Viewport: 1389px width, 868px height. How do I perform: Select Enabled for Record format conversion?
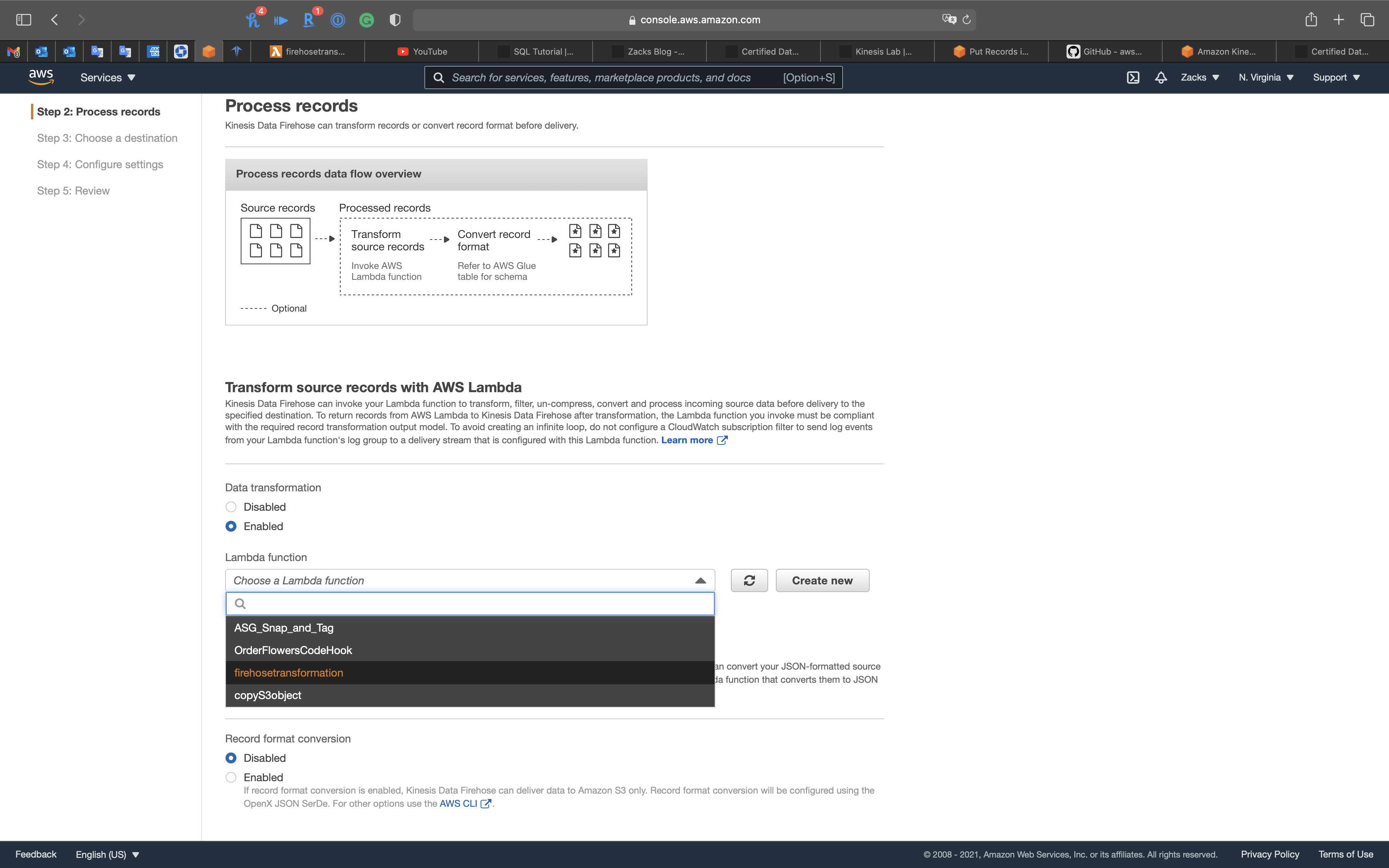231,777
